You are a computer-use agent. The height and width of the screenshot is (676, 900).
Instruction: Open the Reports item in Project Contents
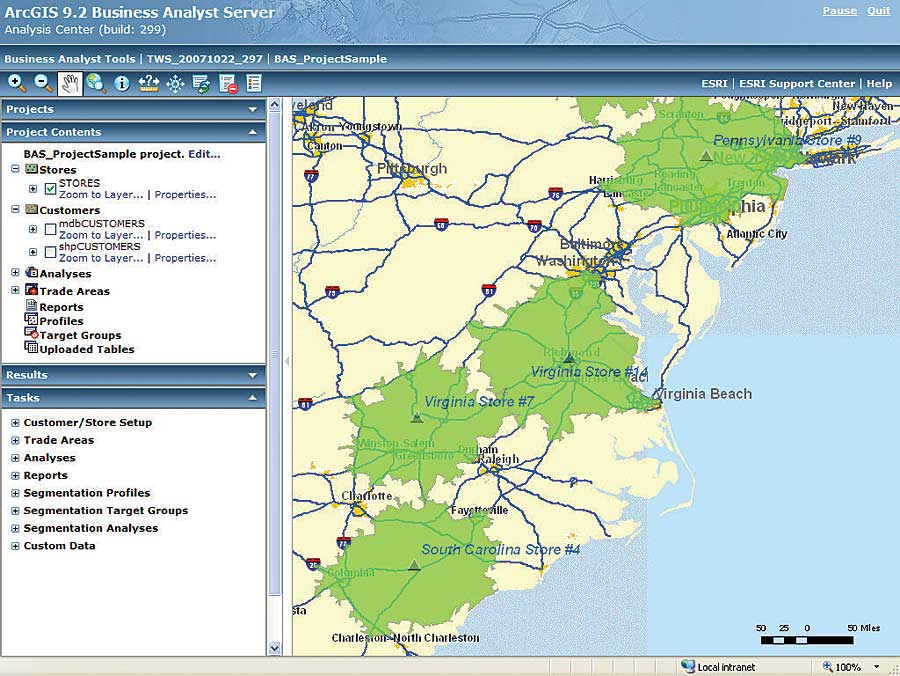(61, 307)
